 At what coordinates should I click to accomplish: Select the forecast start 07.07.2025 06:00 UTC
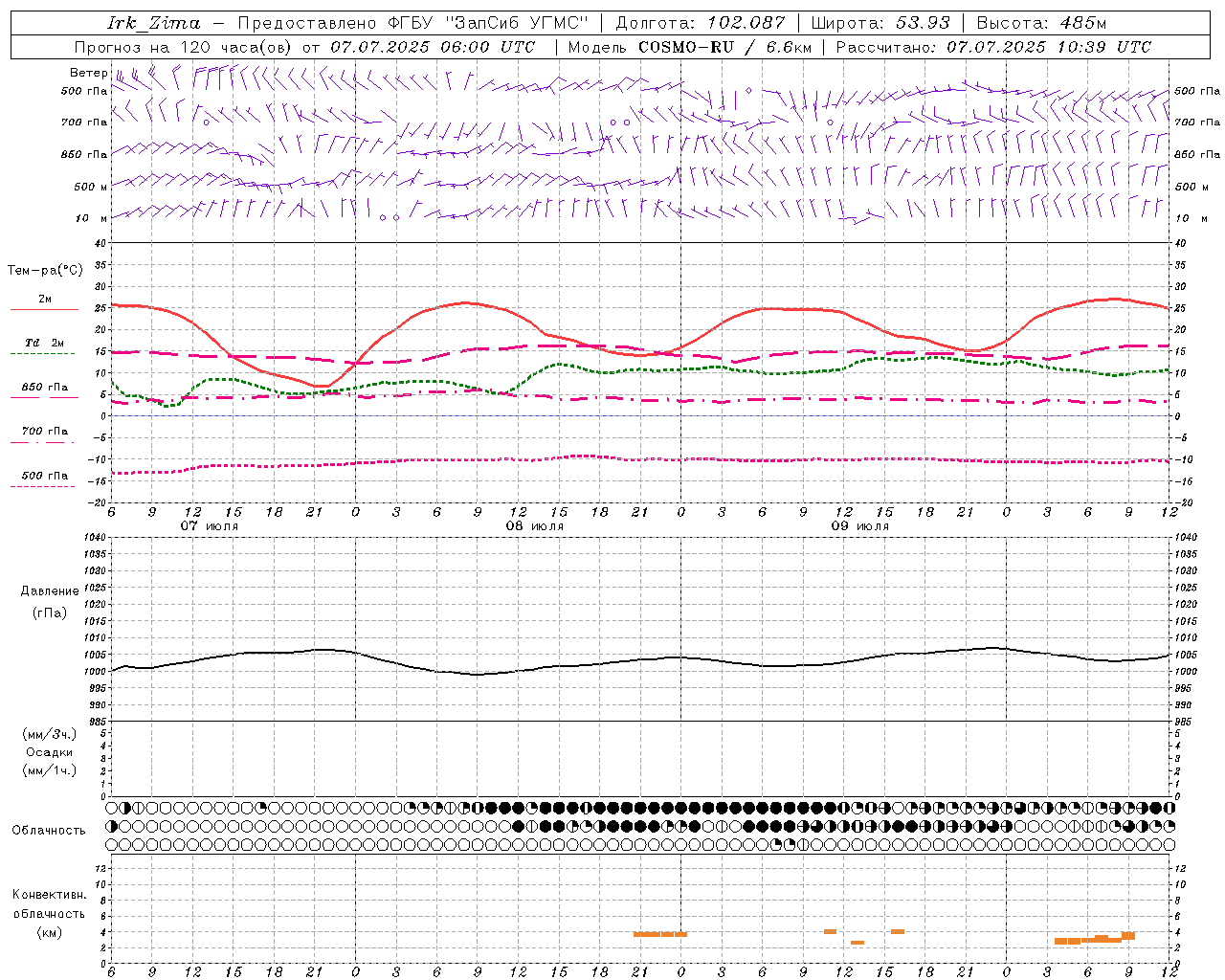click(x=433, y=47)
